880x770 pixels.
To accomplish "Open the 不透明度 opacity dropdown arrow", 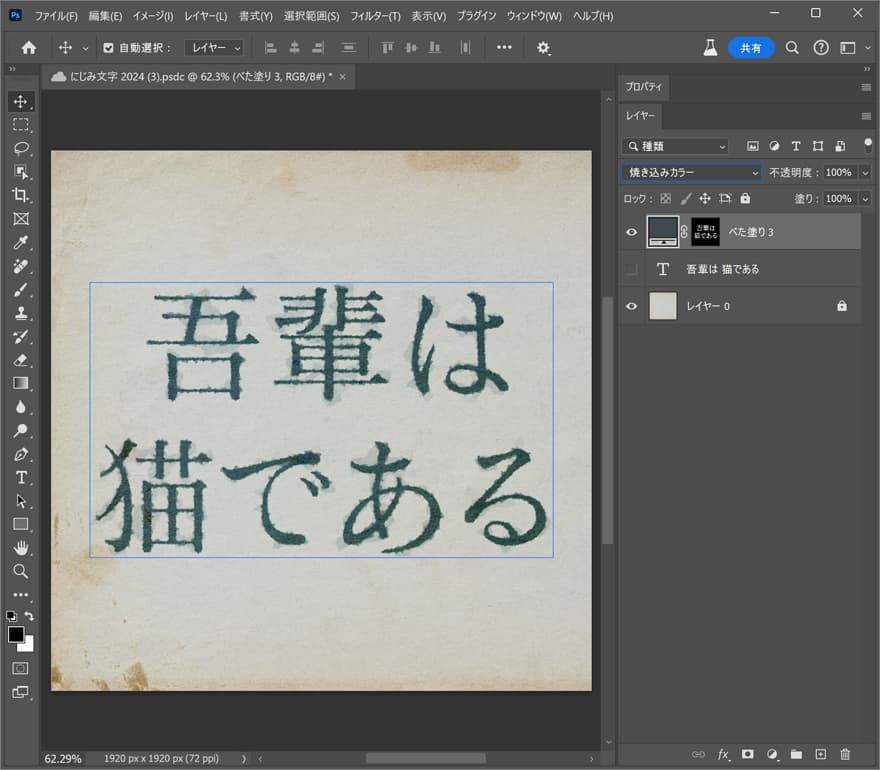I will point(865,172).
